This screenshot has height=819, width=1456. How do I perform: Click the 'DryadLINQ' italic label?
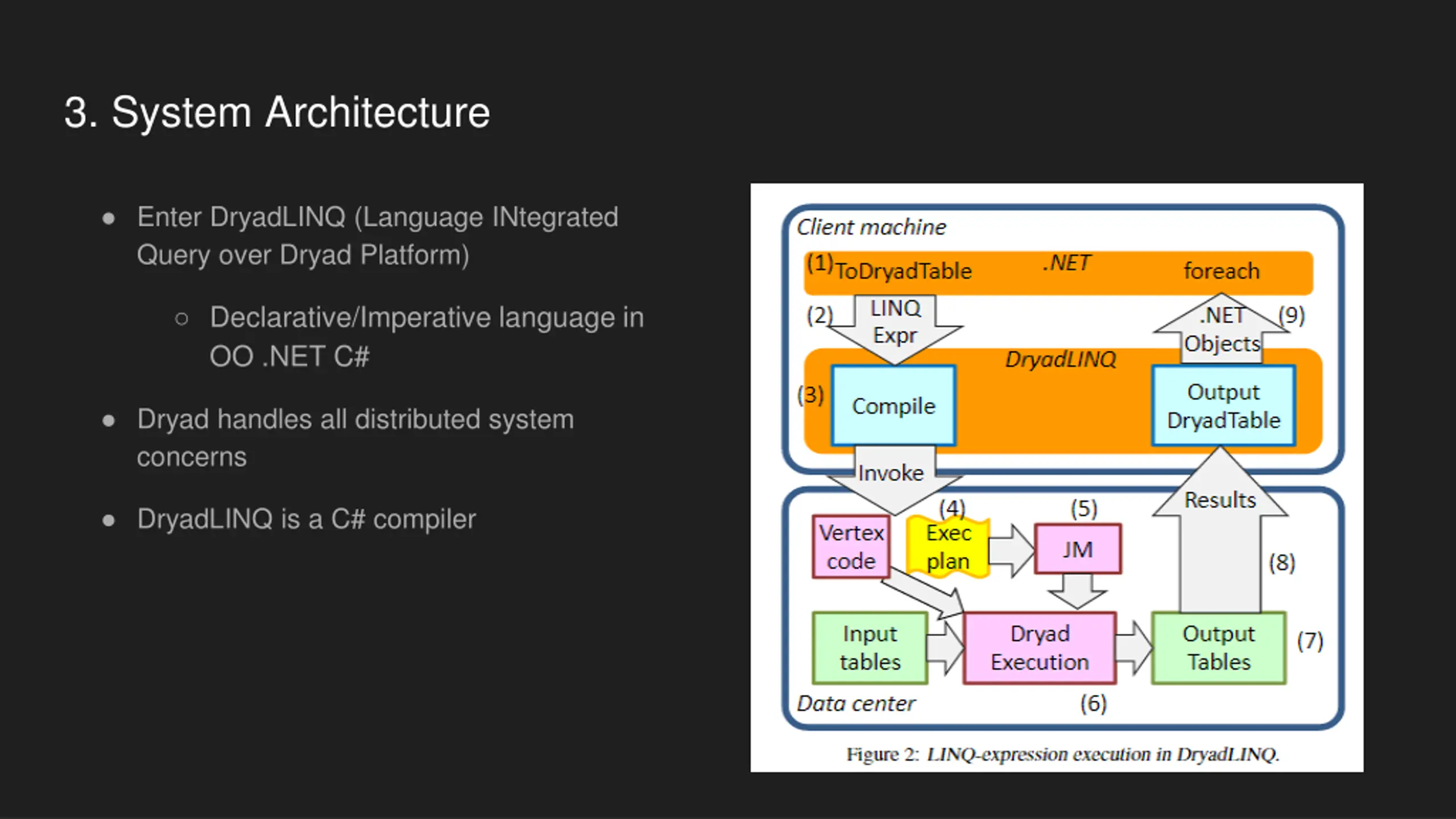point(1061,359)
